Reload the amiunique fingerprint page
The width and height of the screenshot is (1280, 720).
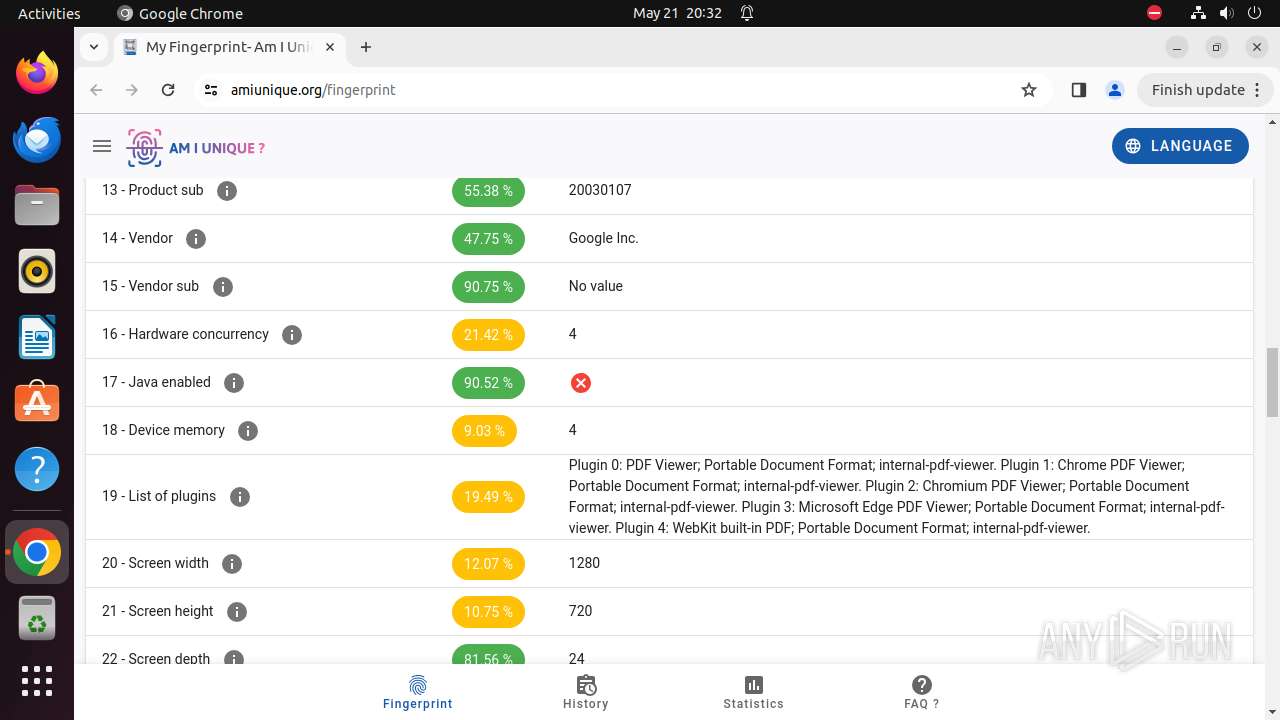168,90
